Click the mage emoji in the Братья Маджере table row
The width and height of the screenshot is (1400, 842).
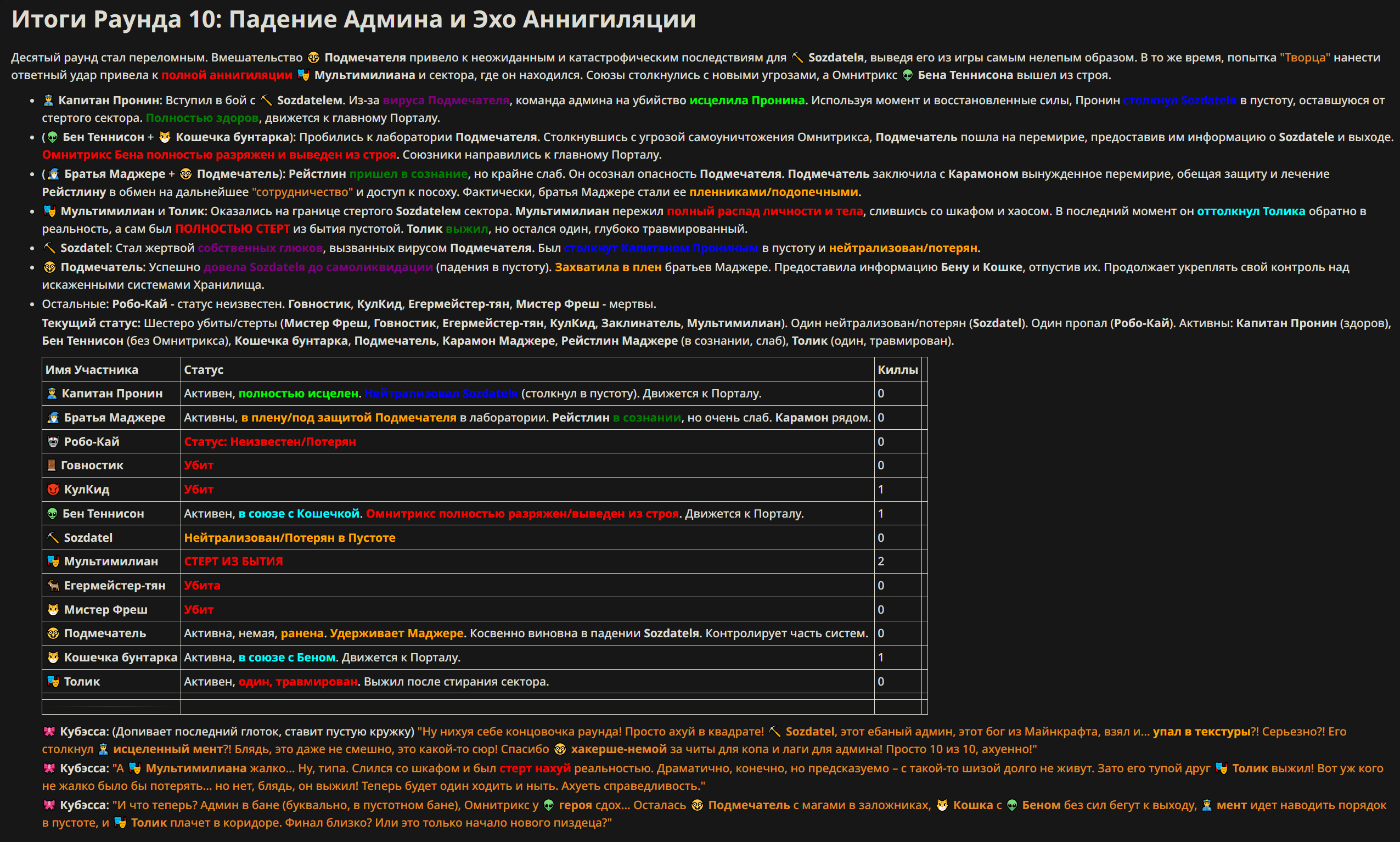pyautogui.click(x=53, y=418)
